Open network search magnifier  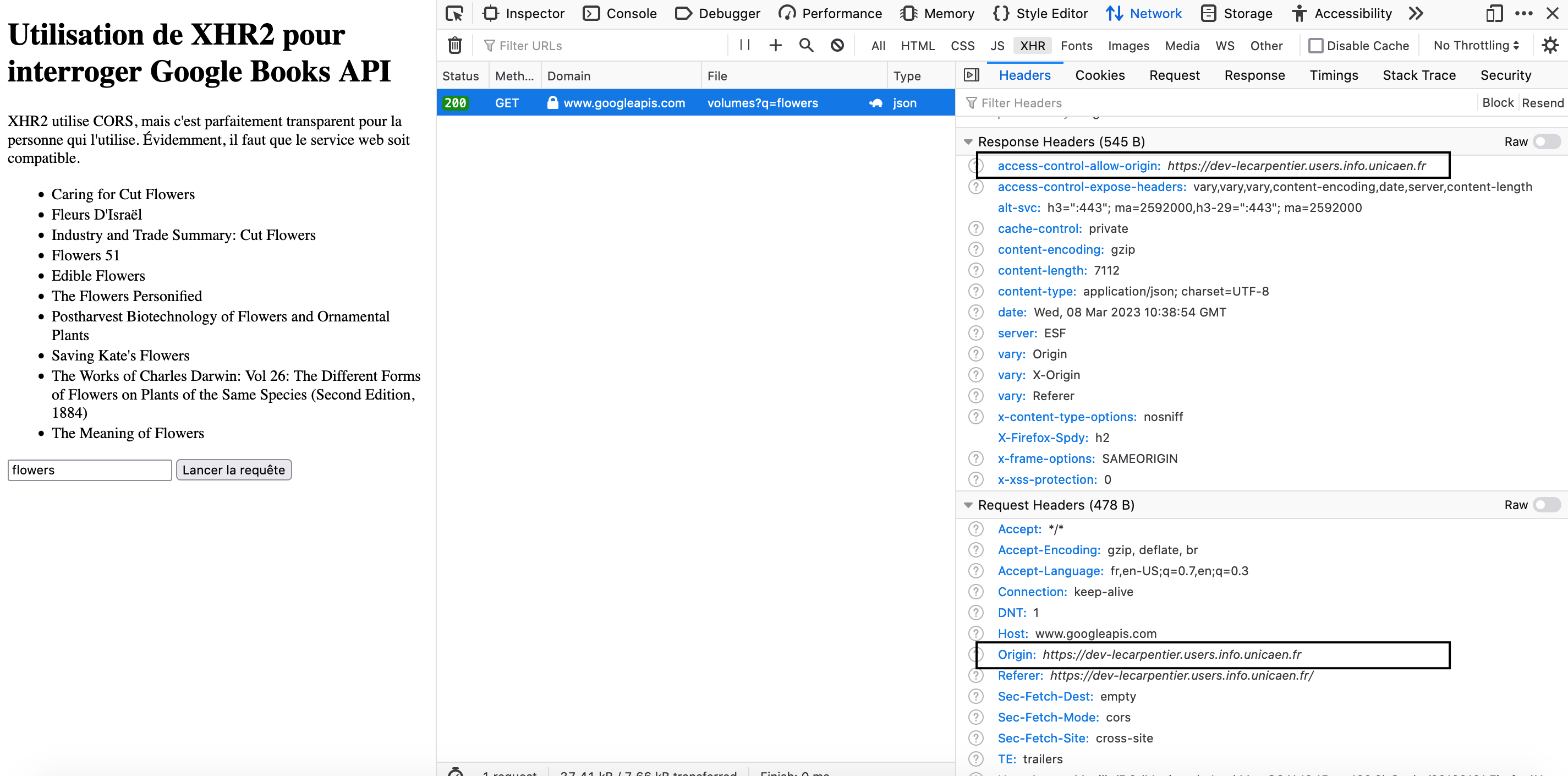[807, 45]
